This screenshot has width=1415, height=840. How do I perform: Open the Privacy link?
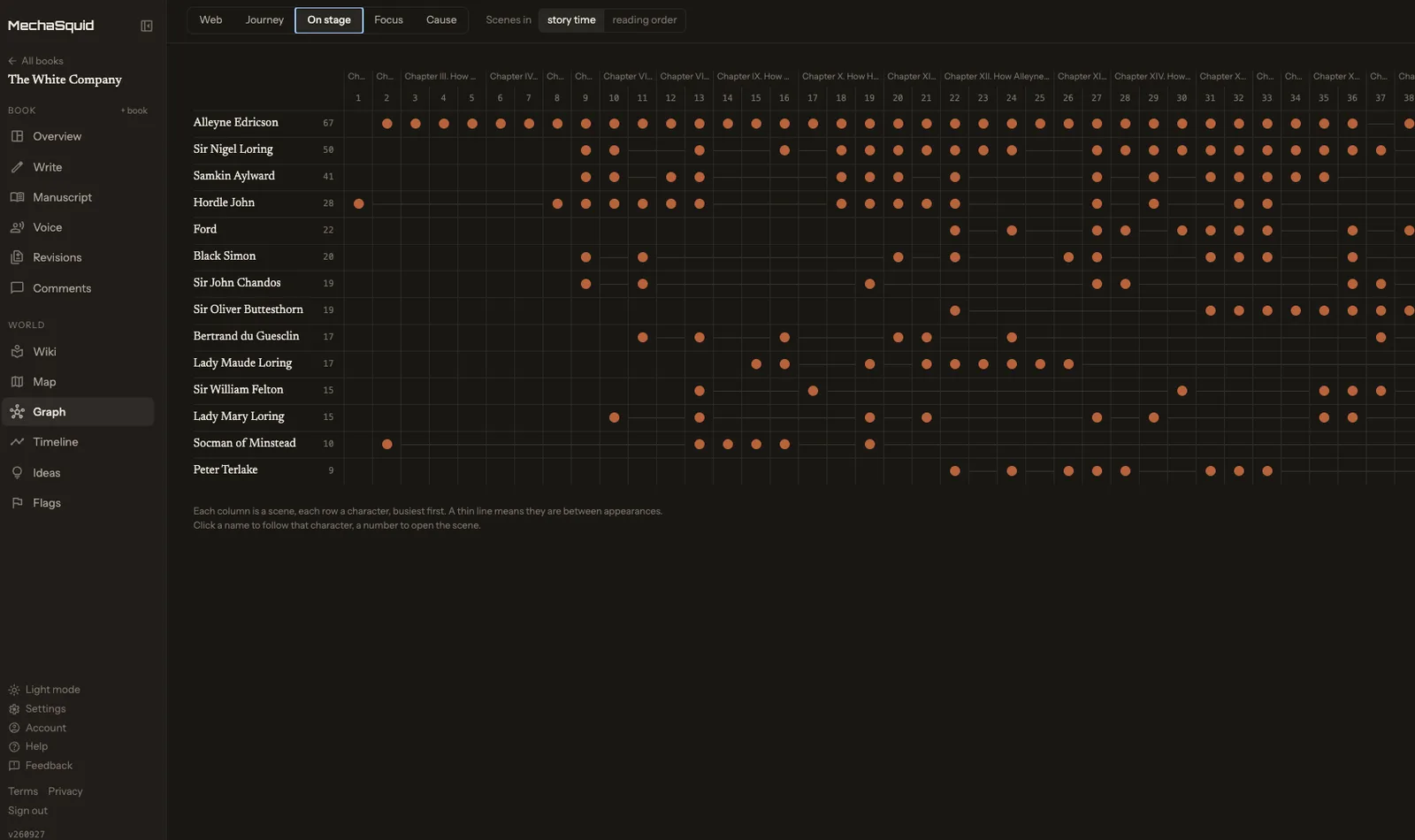point(65,791)
